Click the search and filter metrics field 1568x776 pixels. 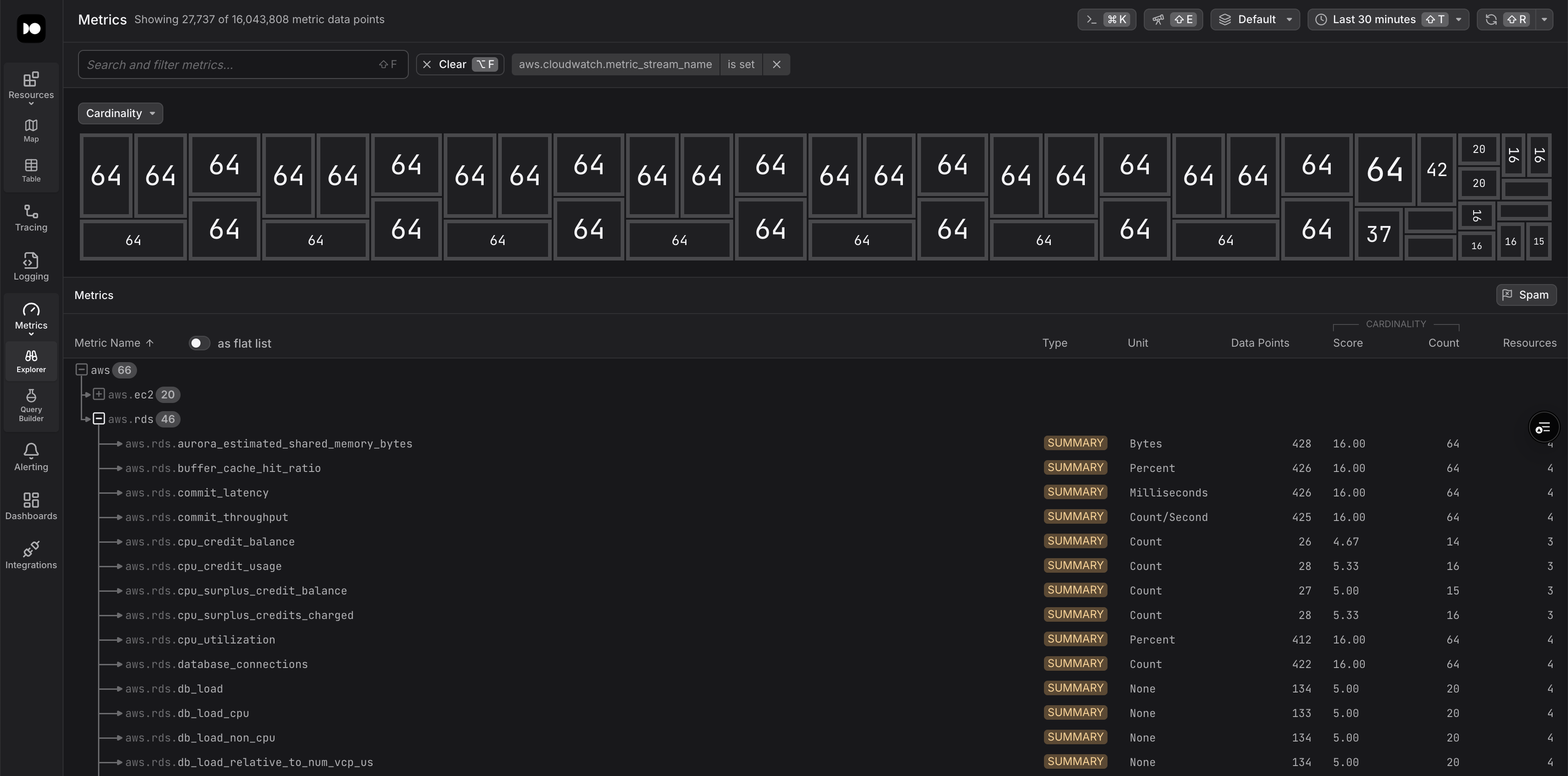[231, 64]
